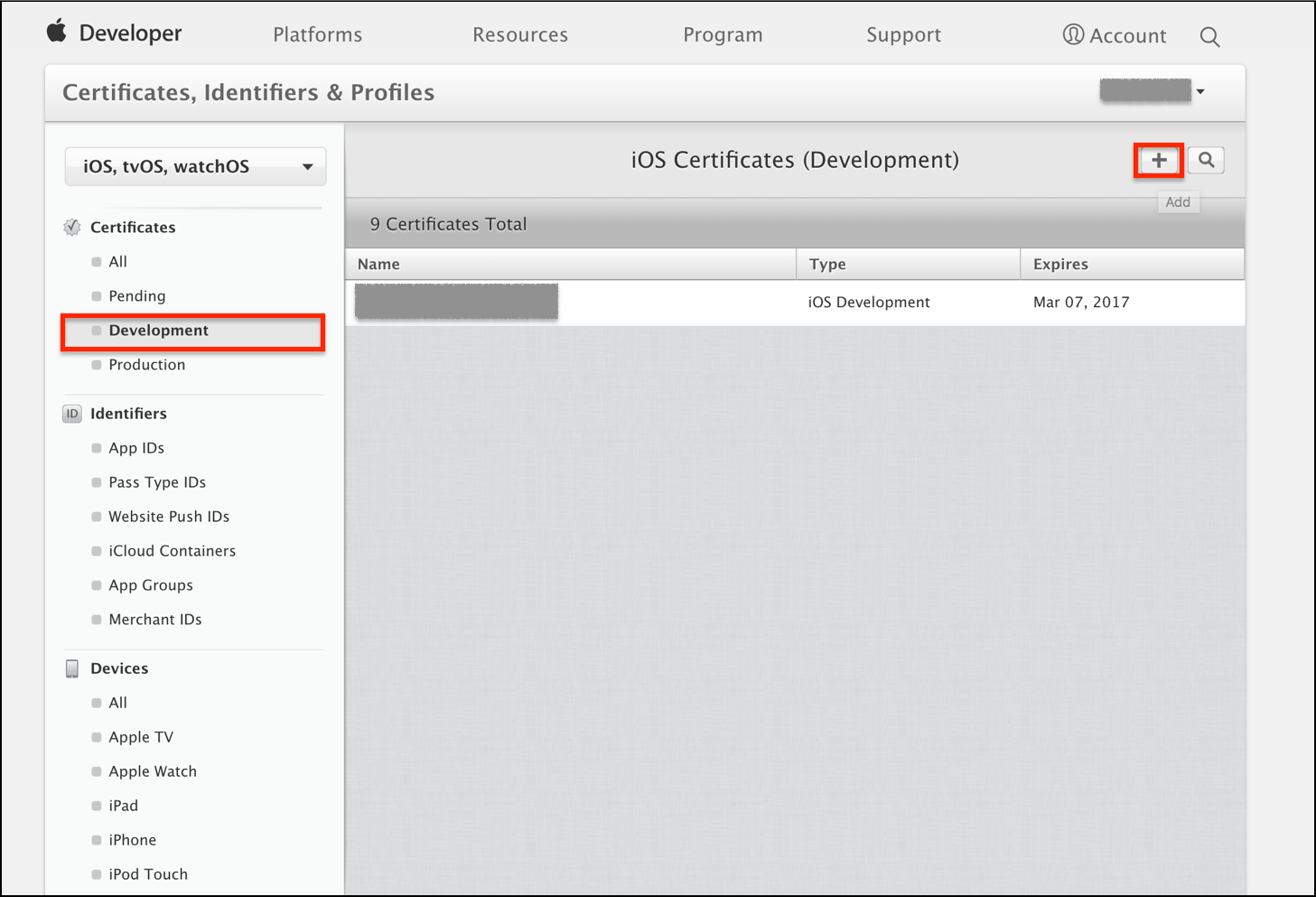Click the ID badge icon beside Identifiers
Viewport: 1316px width, 897px height.
pos(71,413)
